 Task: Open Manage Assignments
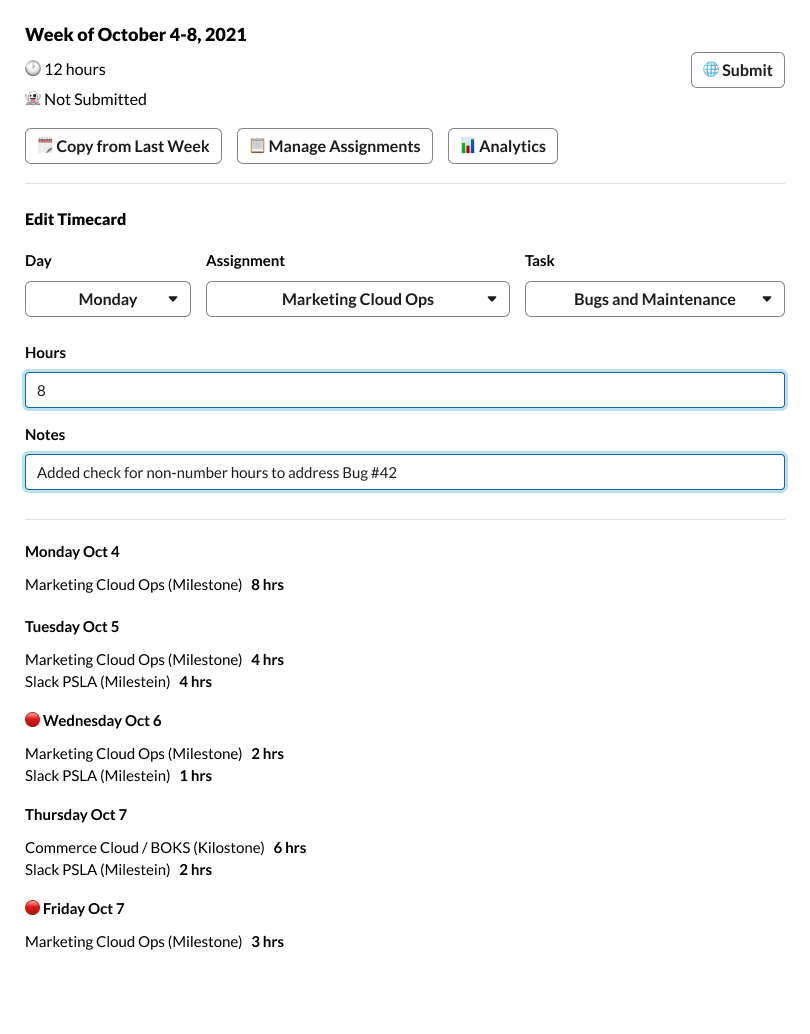[x=334, y=145]
